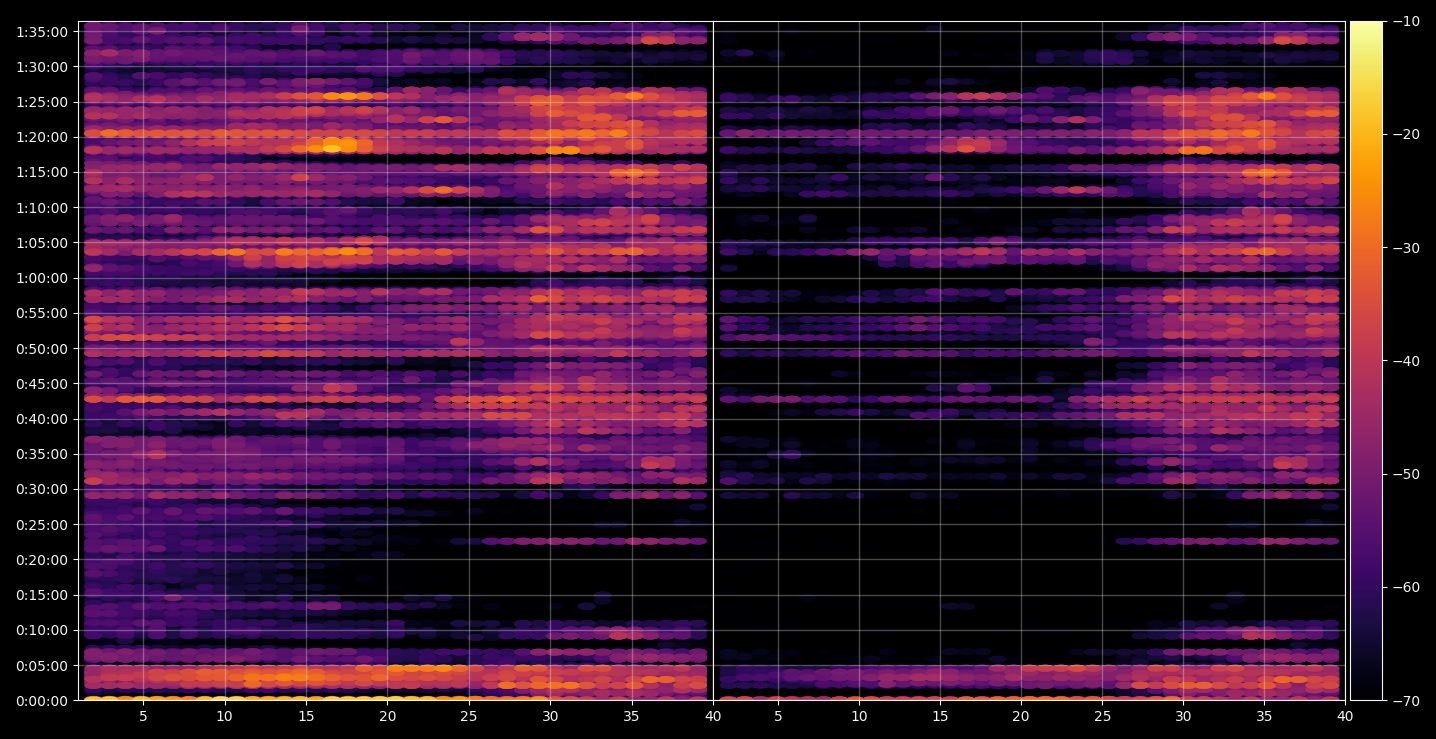Click x-axis label 5 under right heatmap
This screenshot has height=739, width=1436.
[x=777, y=716]
